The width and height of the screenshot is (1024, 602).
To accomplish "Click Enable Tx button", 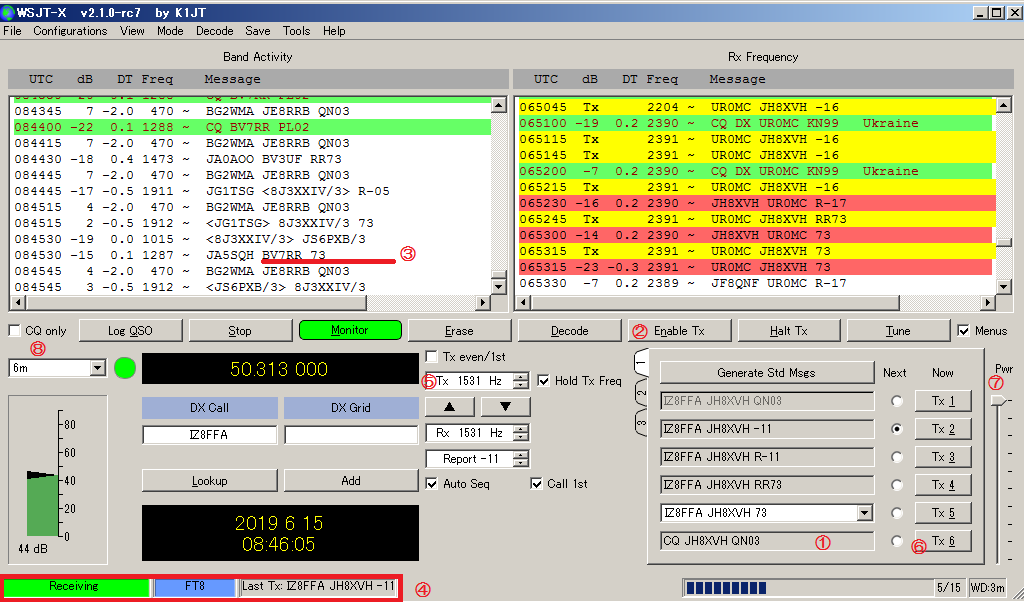I will point(679,330).
